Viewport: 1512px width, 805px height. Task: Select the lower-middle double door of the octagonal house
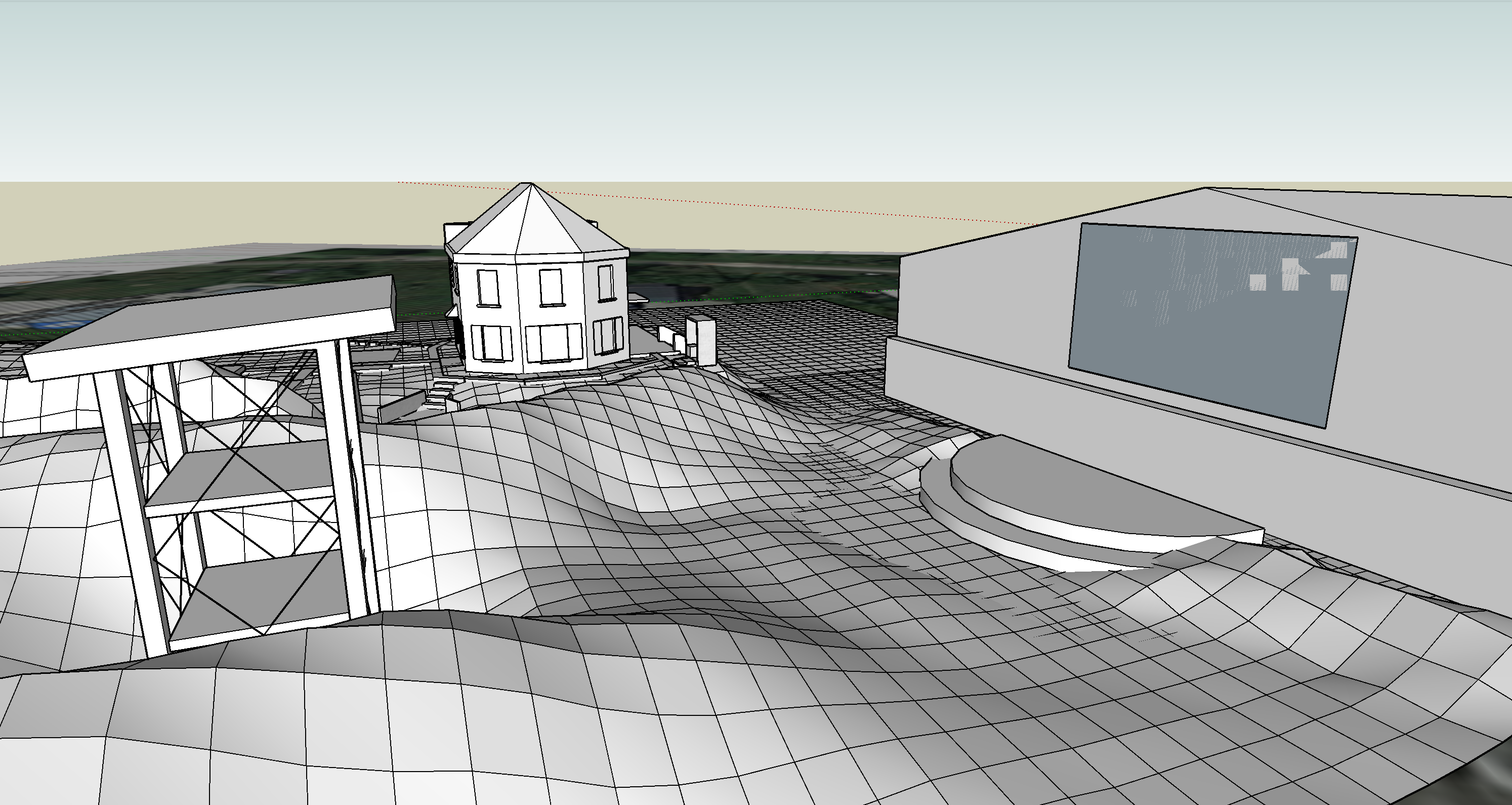coord(554,343)
